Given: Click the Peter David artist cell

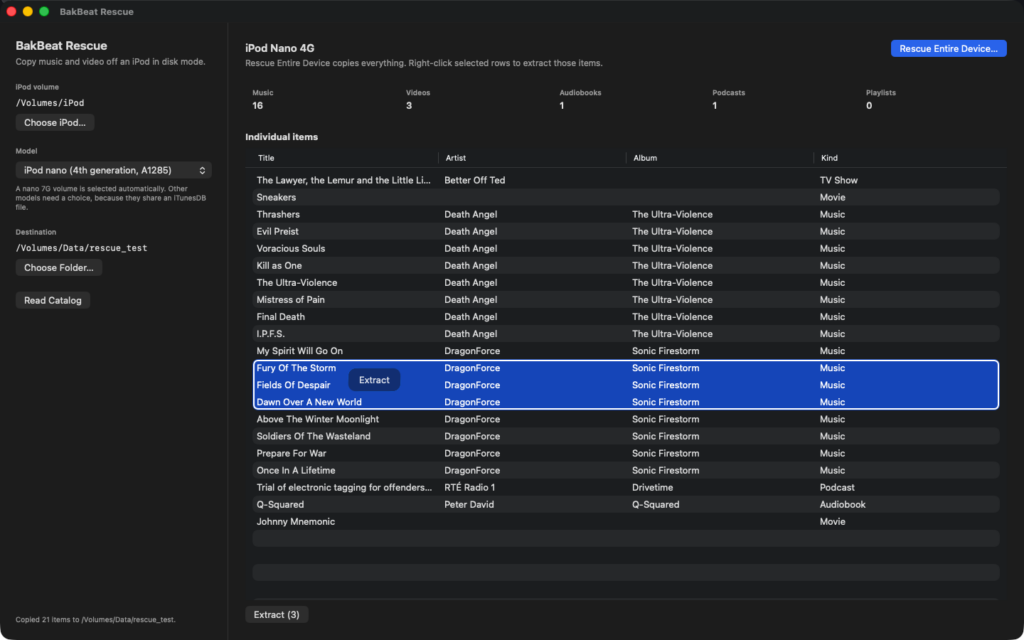Looking at the screenshot, I should [x=469, y=504].
